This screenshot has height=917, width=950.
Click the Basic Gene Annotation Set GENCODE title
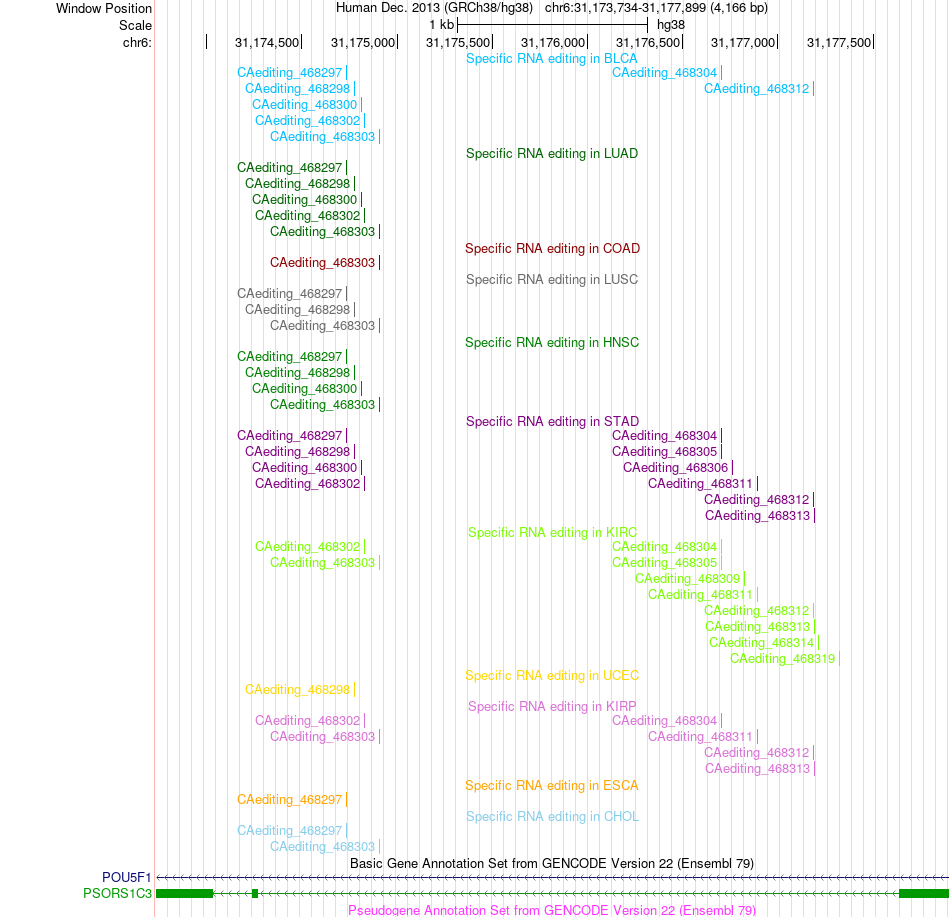[552, 864]
